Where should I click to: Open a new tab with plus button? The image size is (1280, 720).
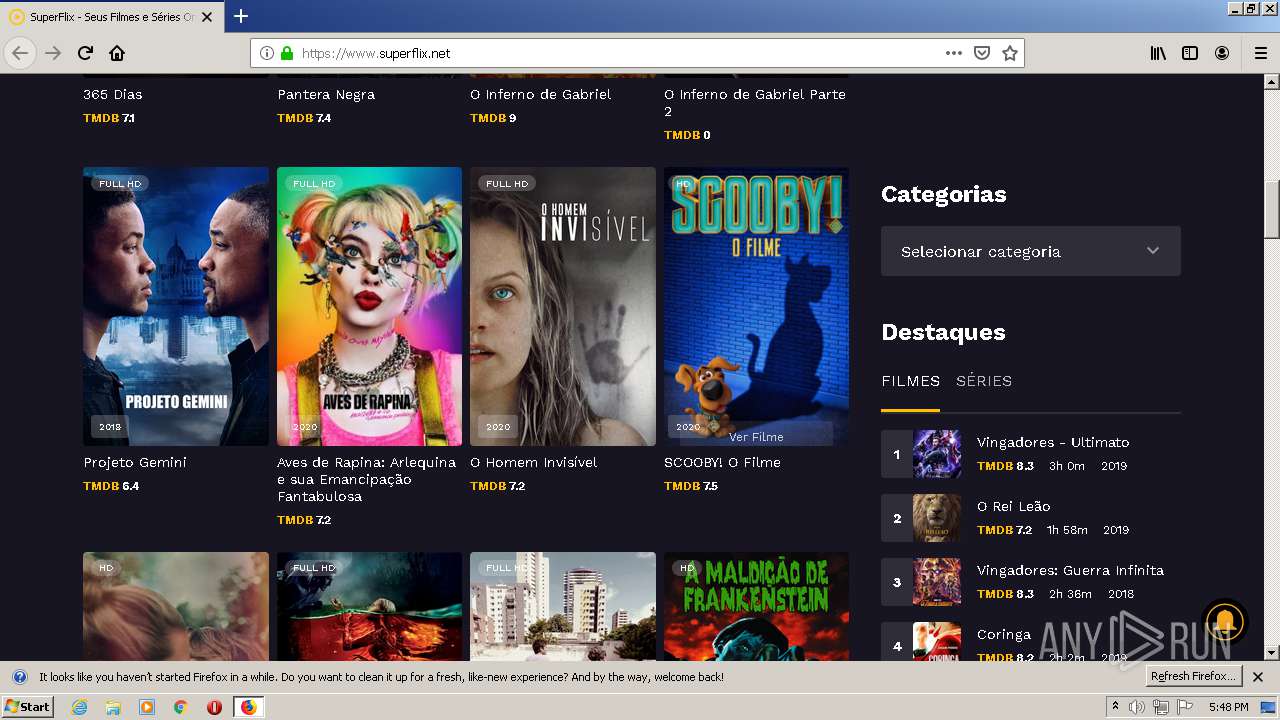pos(241,16)
